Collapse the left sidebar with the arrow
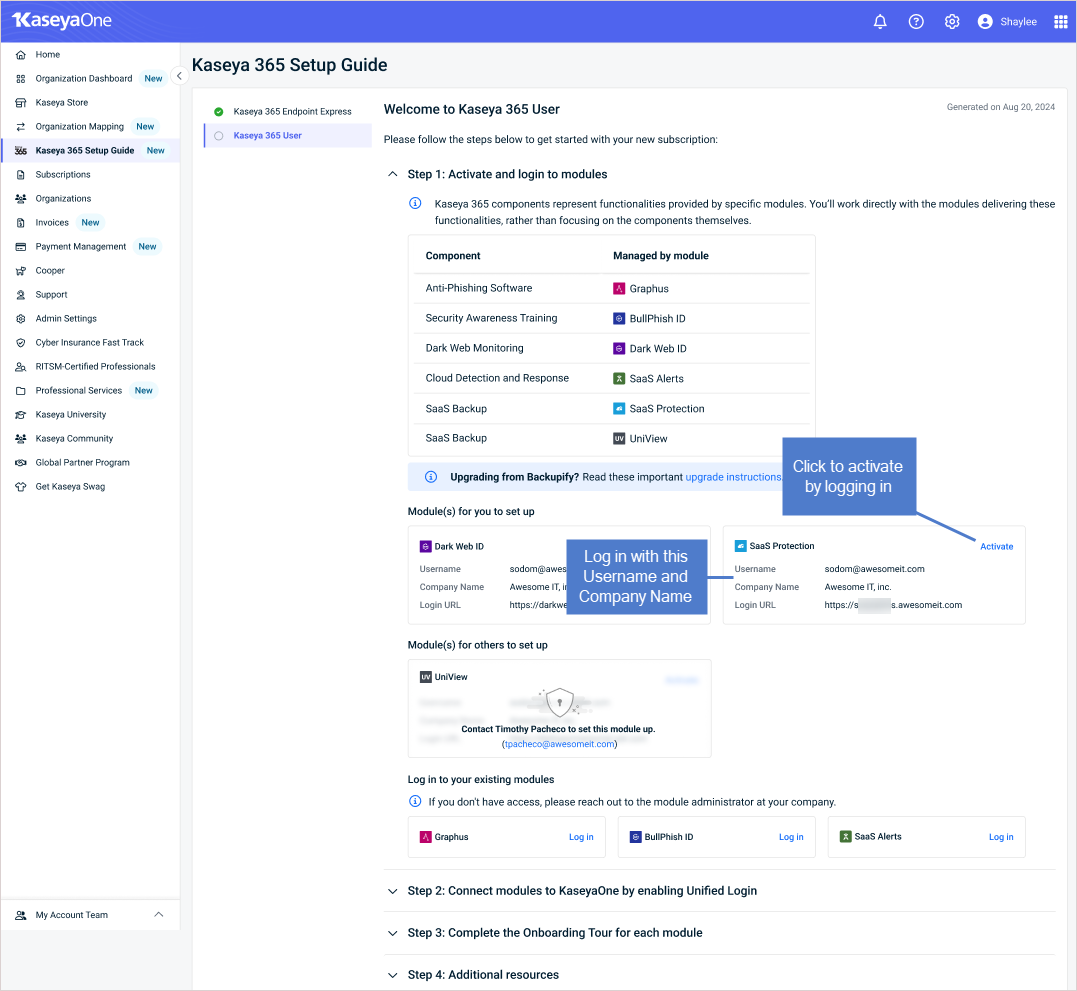This screenshot has height=991, width=1077. [x=179, y=76]
